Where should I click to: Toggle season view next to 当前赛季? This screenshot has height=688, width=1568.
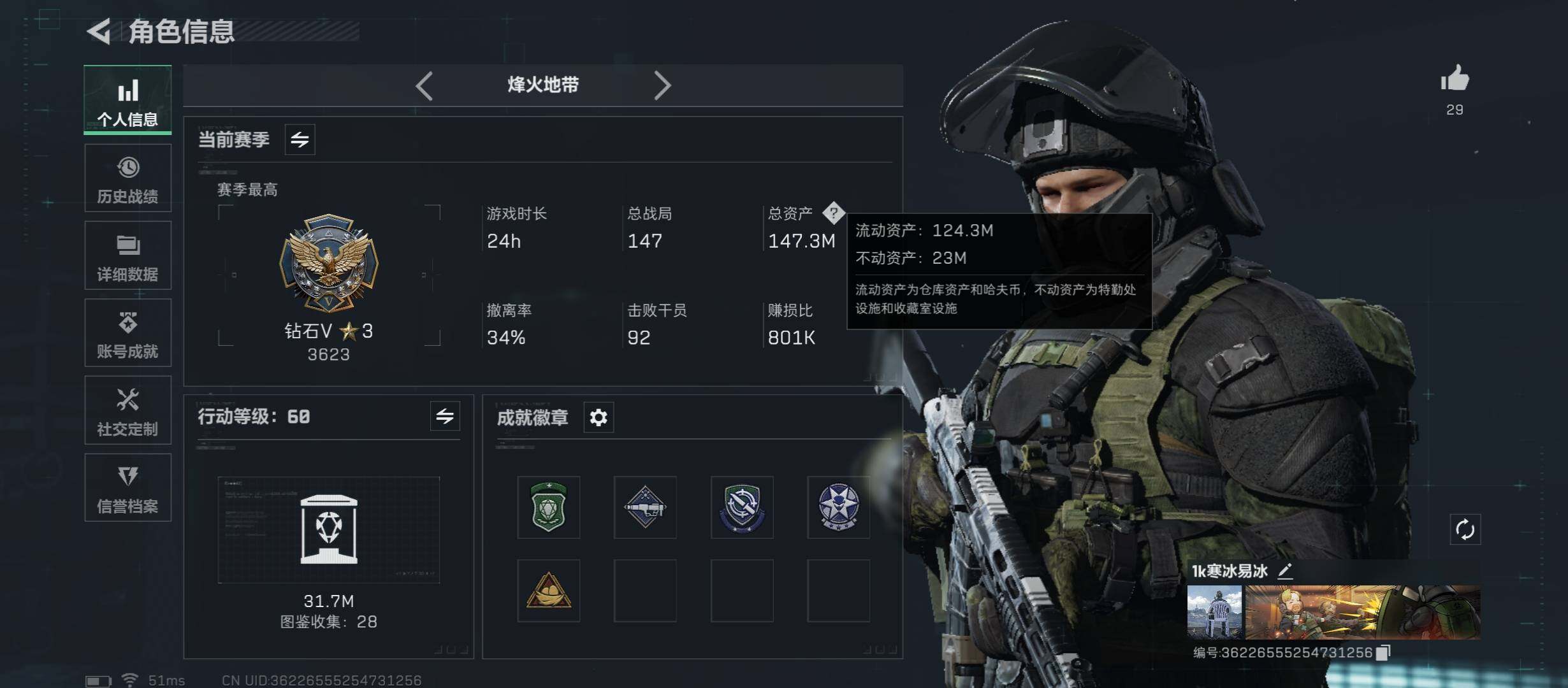(300, 139)
